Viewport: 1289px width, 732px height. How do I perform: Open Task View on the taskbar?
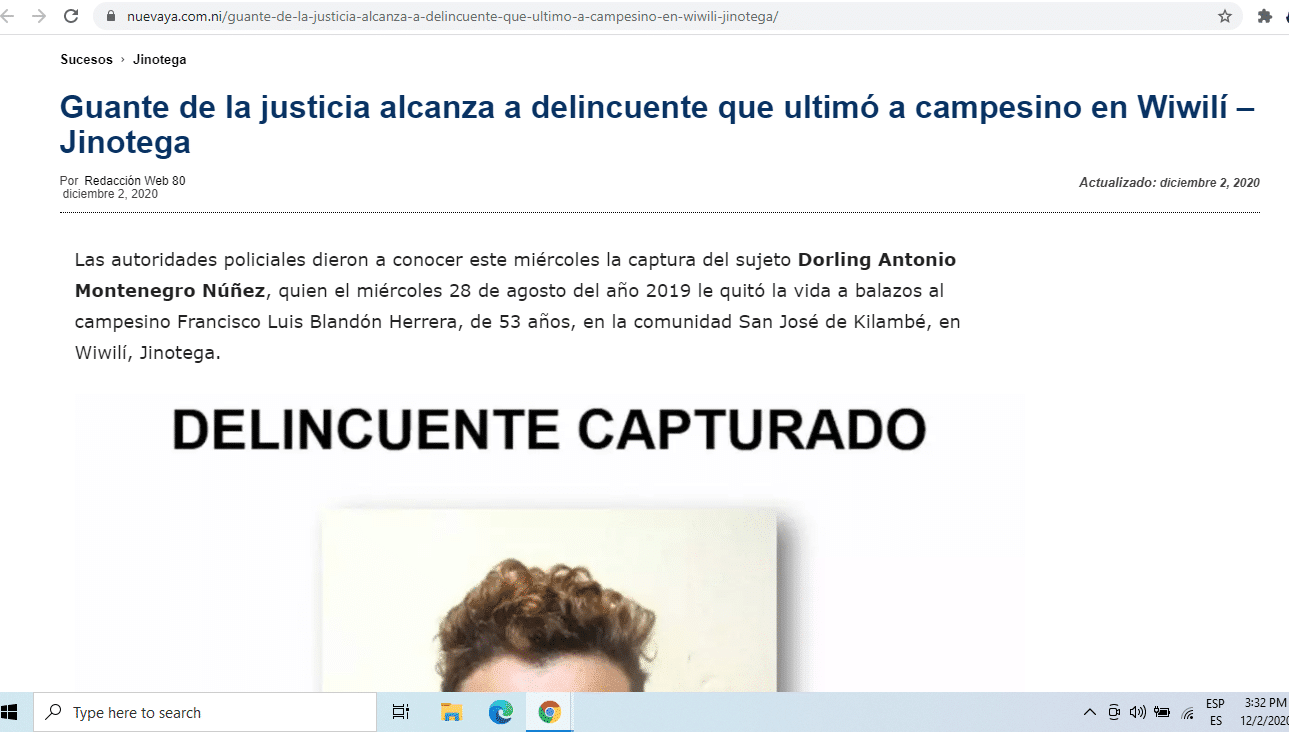tap(401, 713)
